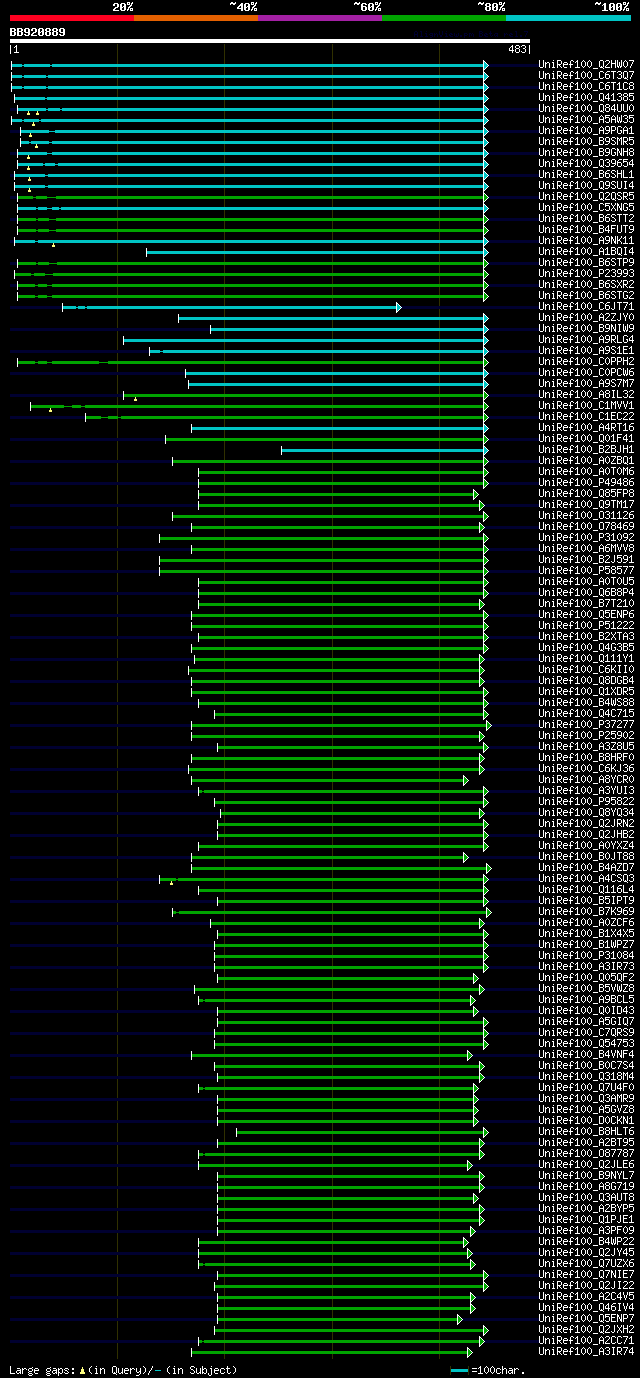Select the UniRef100_P31092 label
The height and width of the screenshot is (1378, 640).
586,537
